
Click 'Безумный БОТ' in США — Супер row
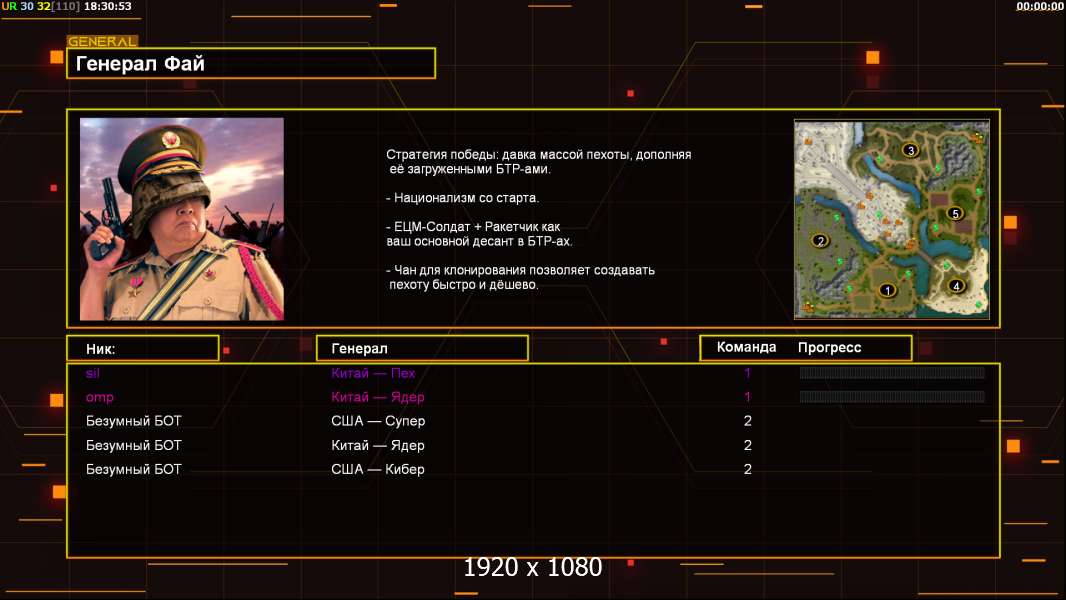(133, 421)
